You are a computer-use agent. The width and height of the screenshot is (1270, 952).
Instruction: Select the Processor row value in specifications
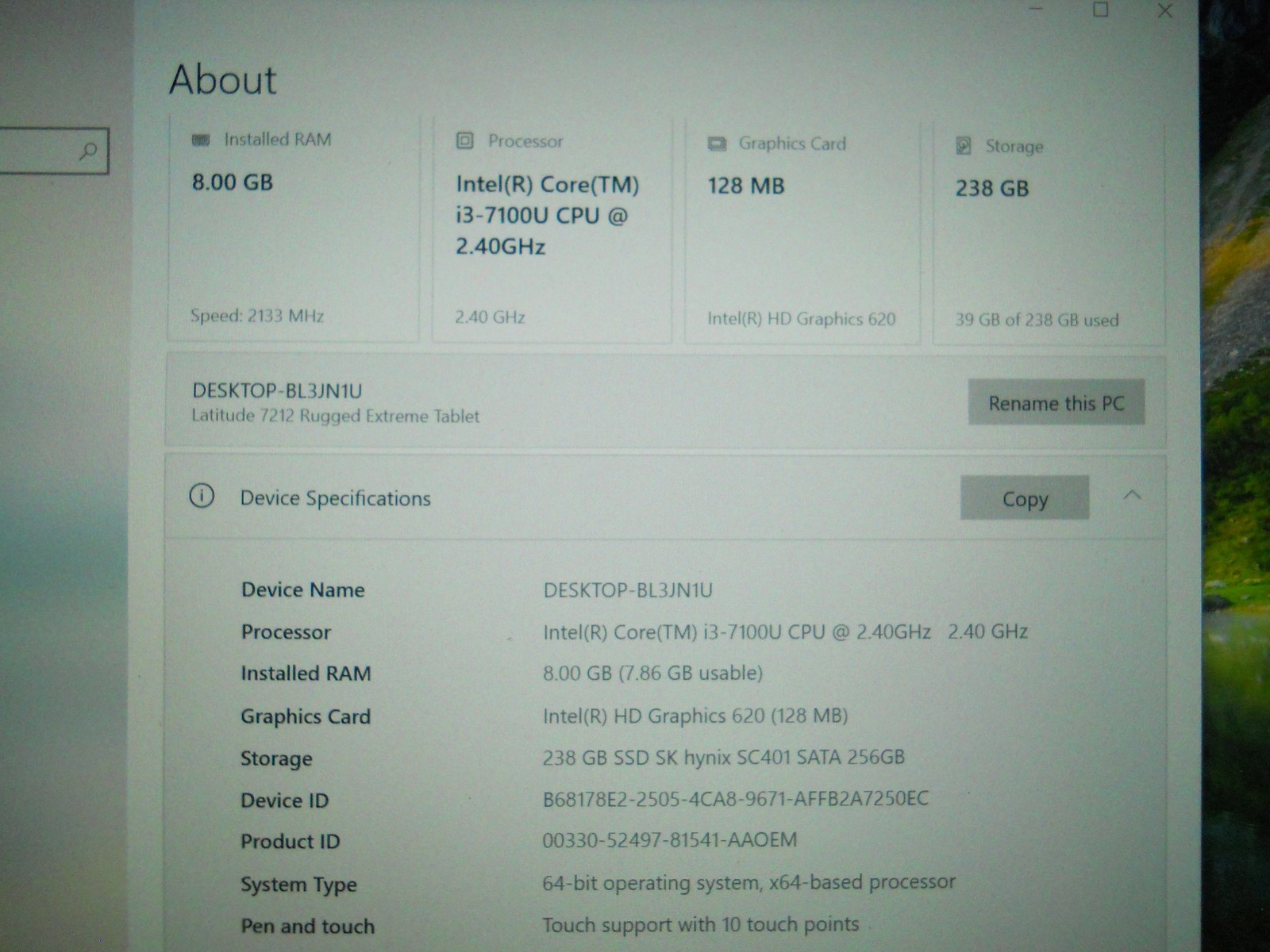tap(785, 631)
